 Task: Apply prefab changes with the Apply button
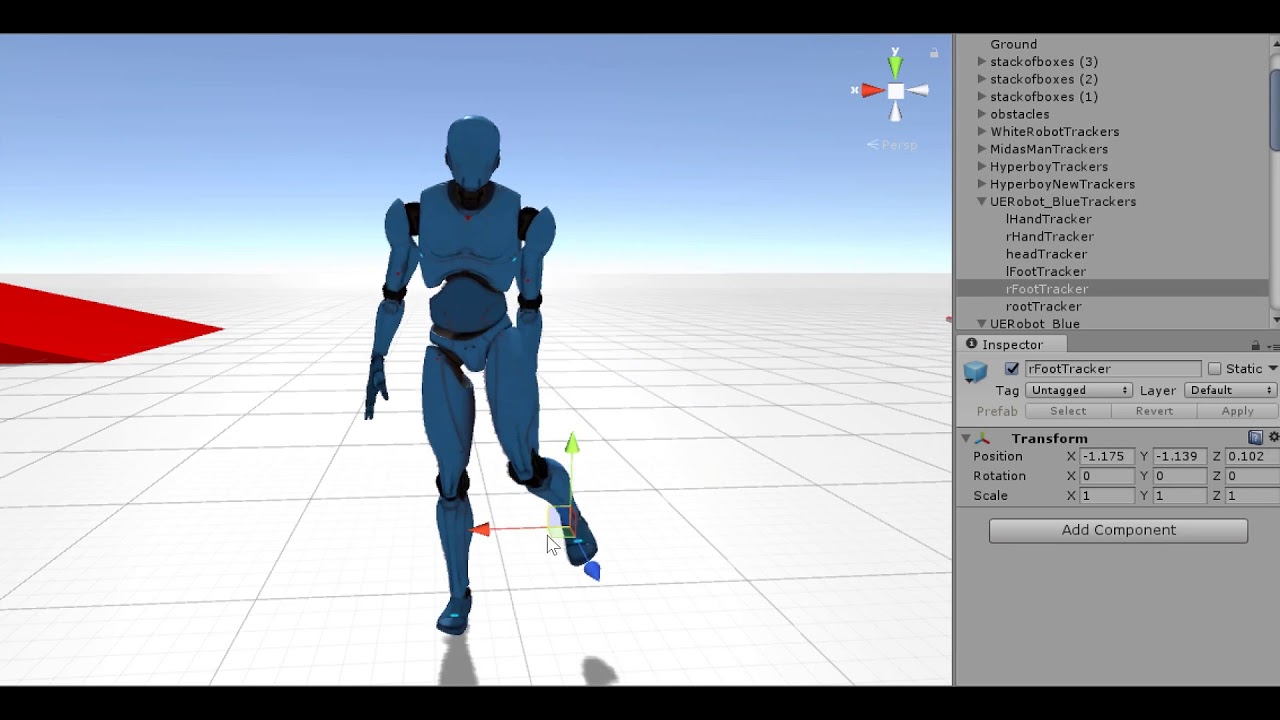coord(1237,410)
